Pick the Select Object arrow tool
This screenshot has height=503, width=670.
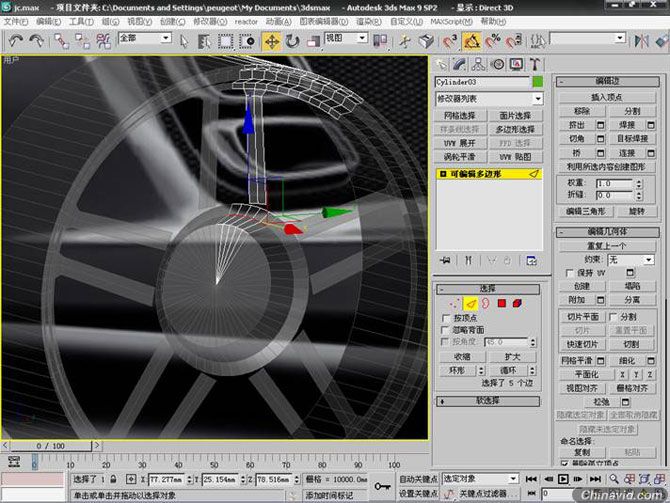(x=184, y=41)
